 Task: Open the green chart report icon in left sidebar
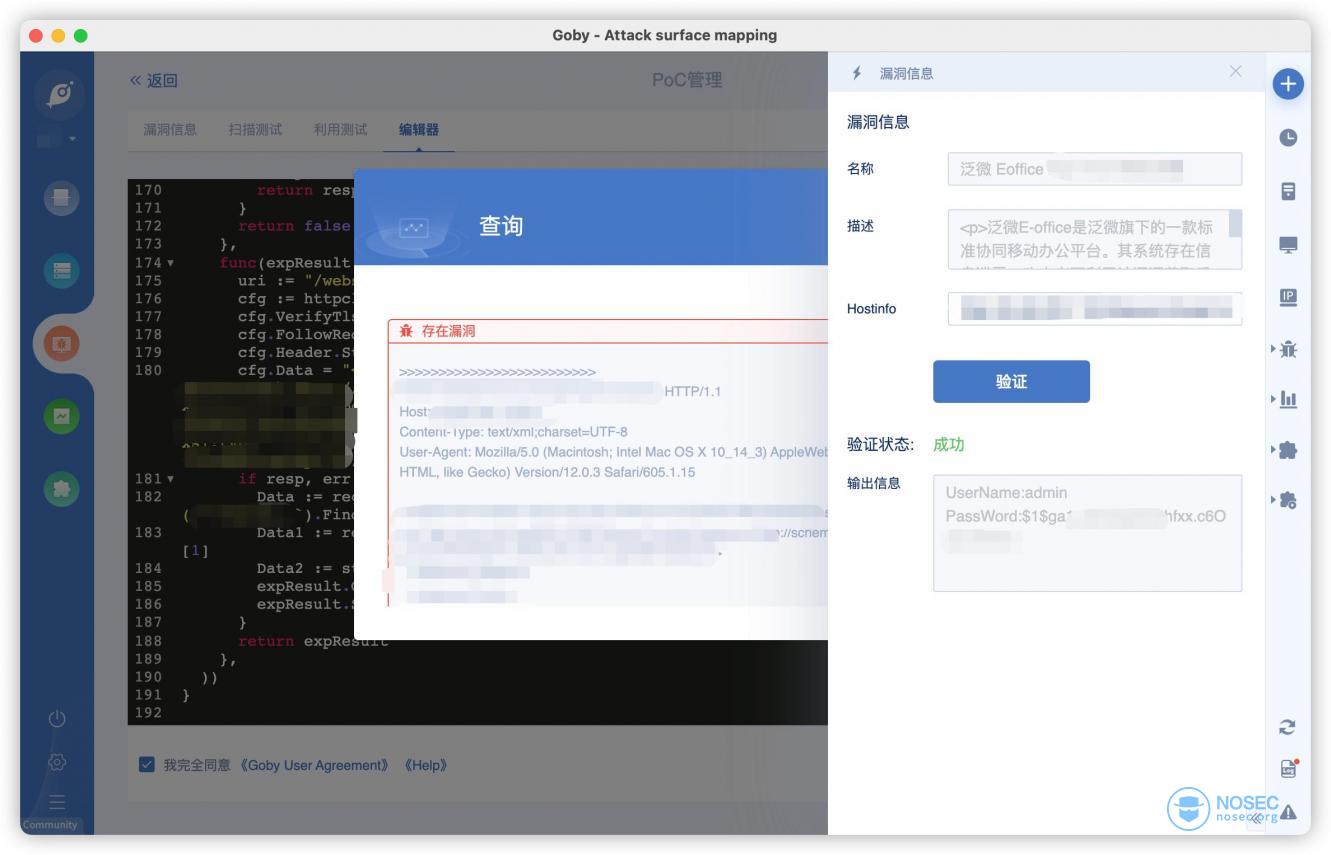tap(61, 415)
